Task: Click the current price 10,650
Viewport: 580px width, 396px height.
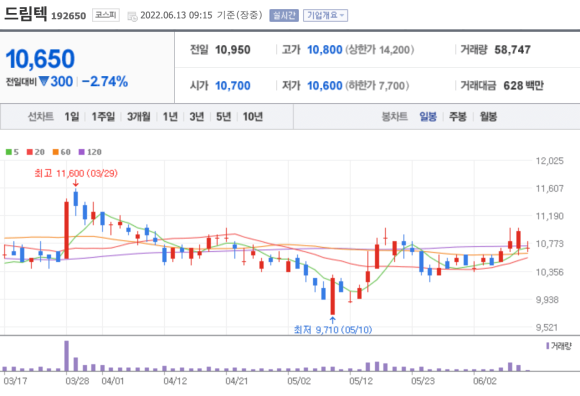Action: (x=40, y=59)
